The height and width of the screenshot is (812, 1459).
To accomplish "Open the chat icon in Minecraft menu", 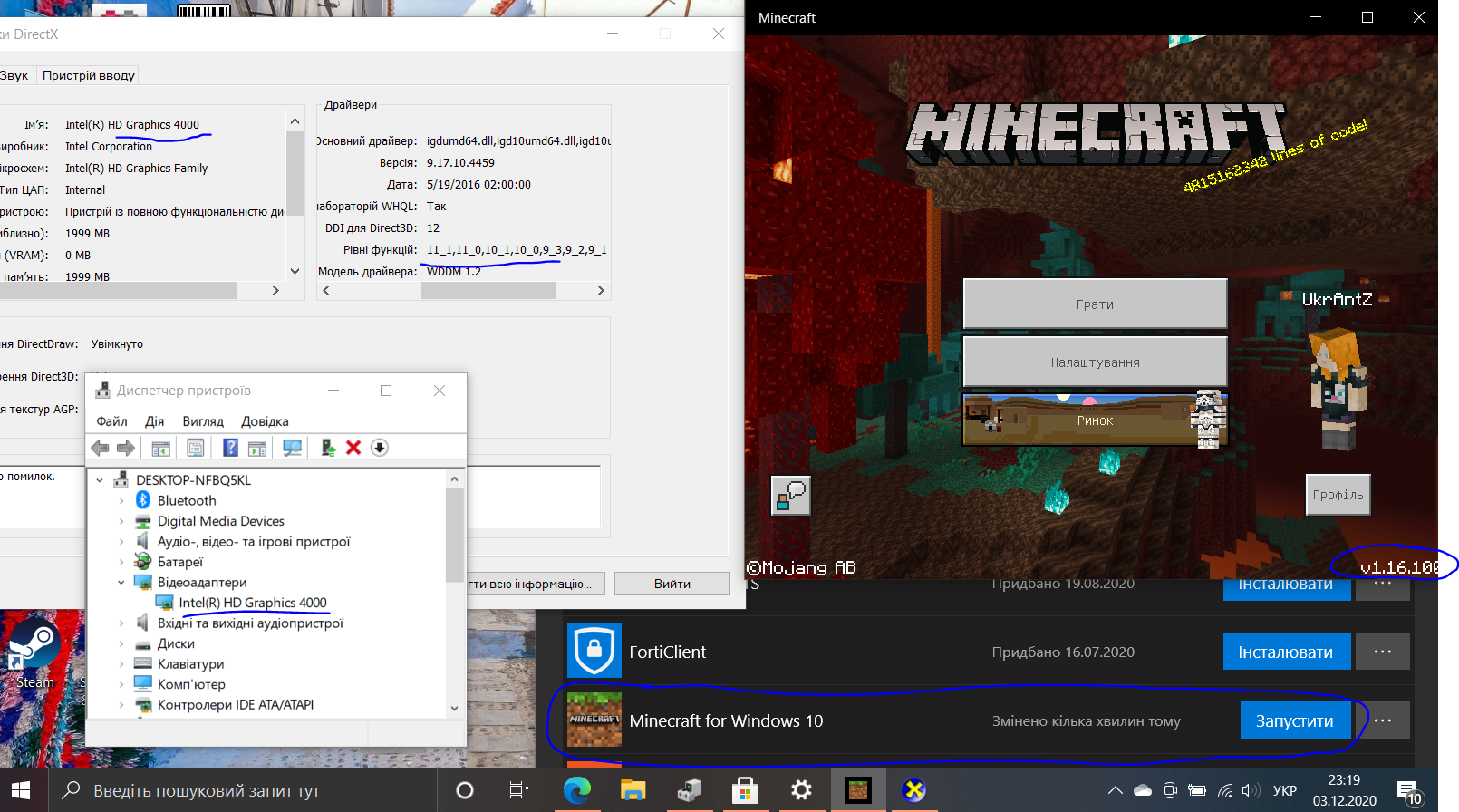I will tap(790, 495).
